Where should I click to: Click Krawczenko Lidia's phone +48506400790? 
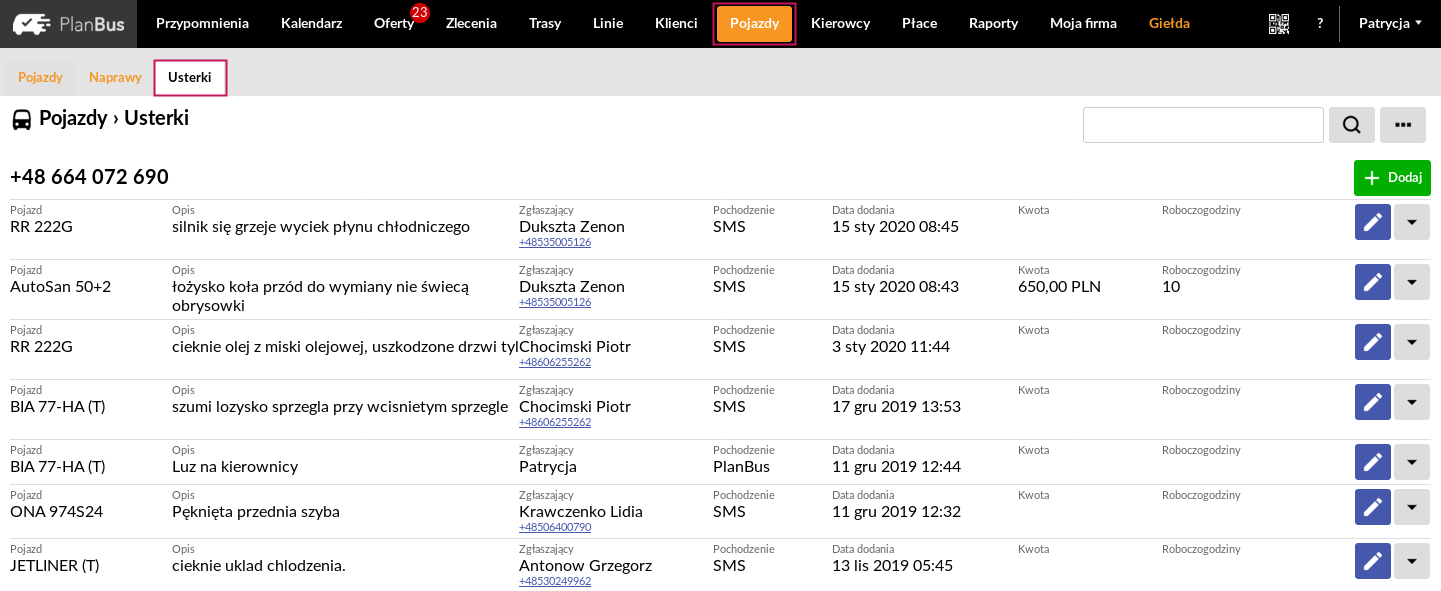click(x=555, y=527)
